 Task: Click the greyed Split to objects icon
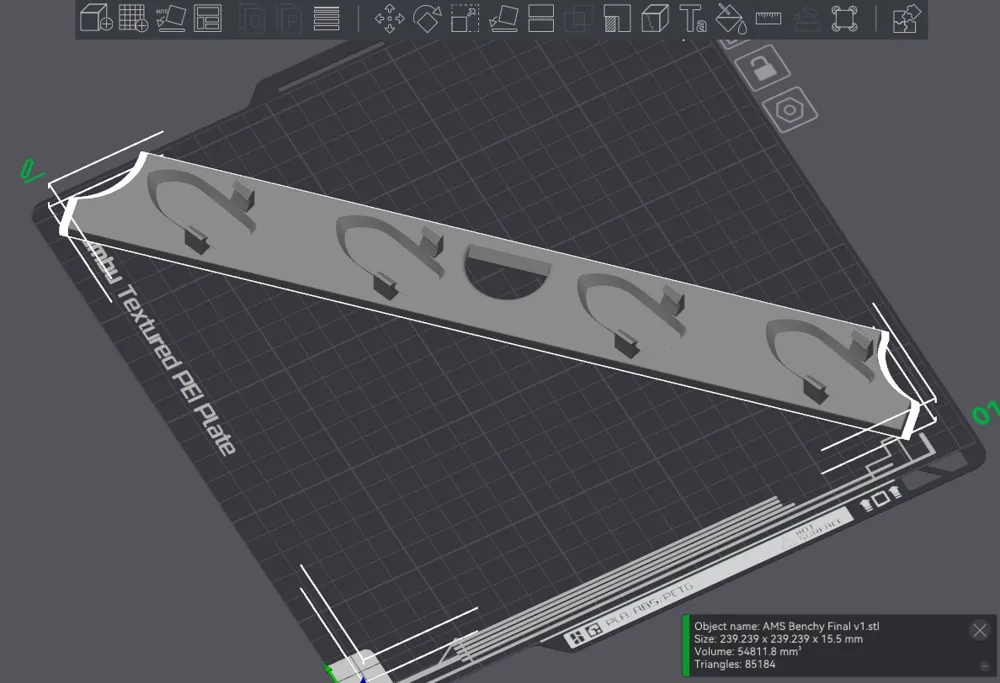click(x=251, y=18)
